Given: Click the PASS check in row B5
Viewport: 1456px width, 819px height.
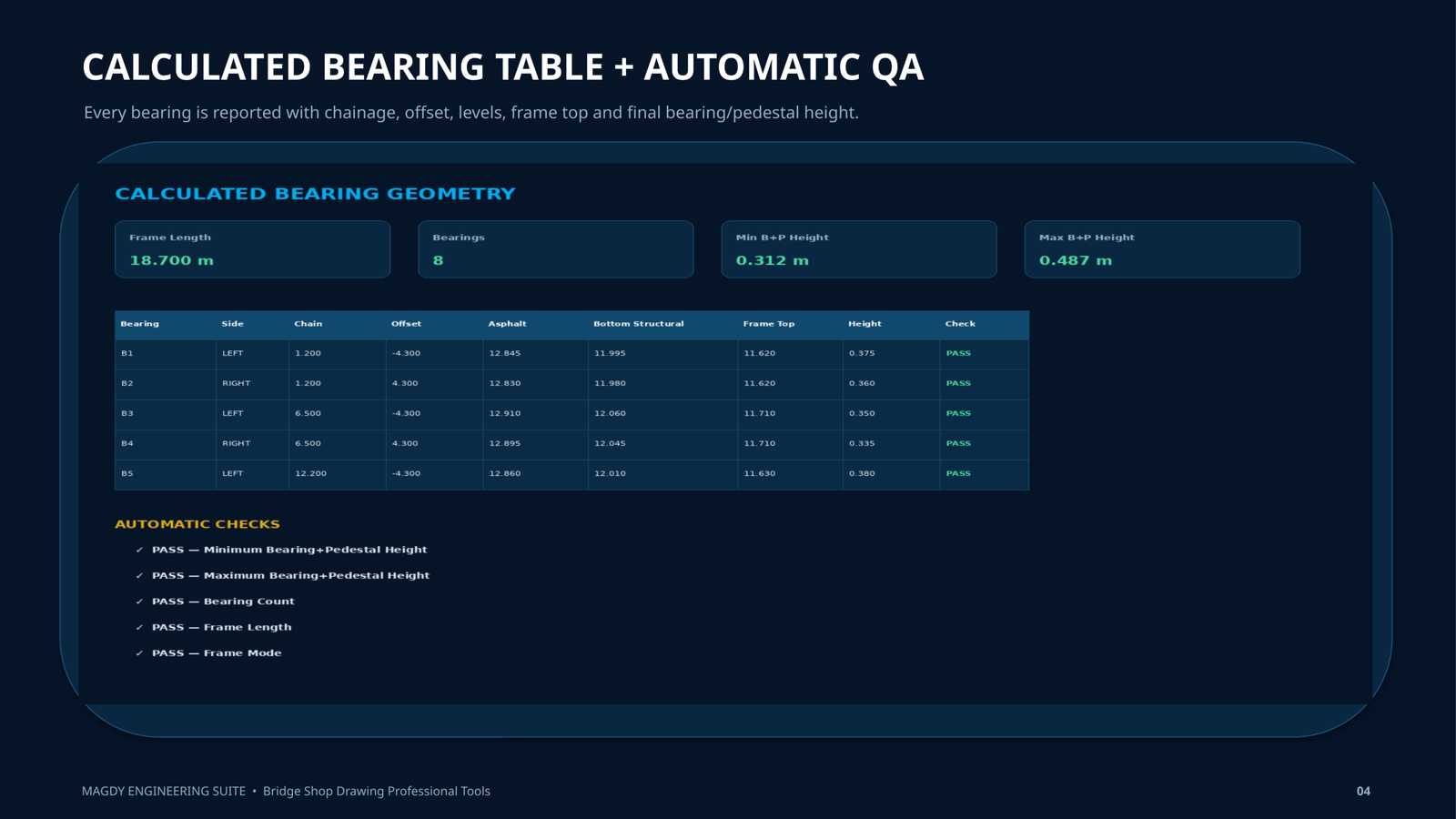Looking at the screenshot, I should pyautogui.click(x=958, y=473).
